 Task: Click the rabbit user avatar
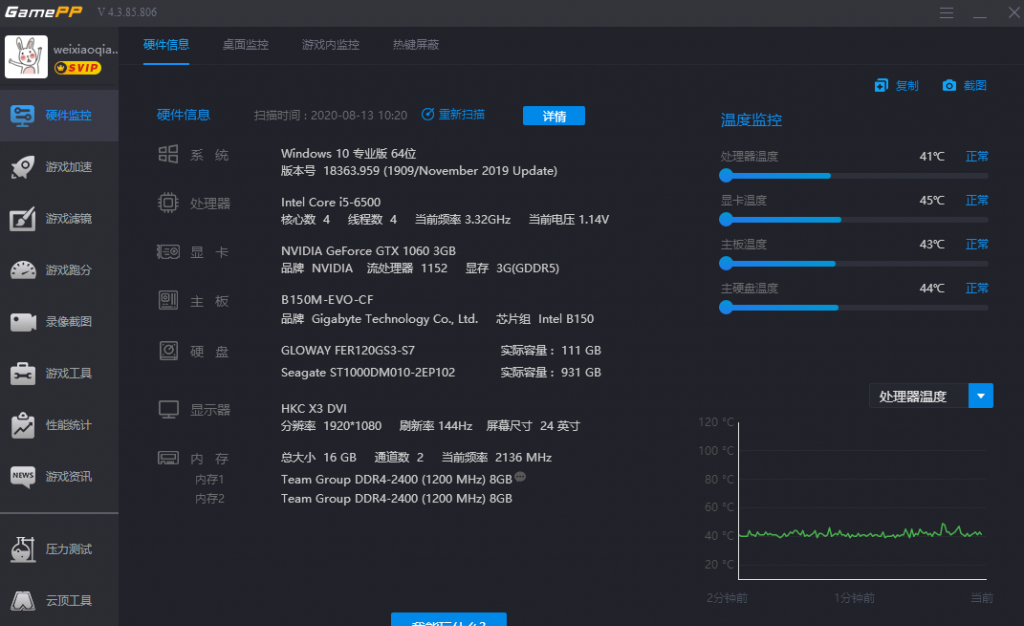point(26,57)
